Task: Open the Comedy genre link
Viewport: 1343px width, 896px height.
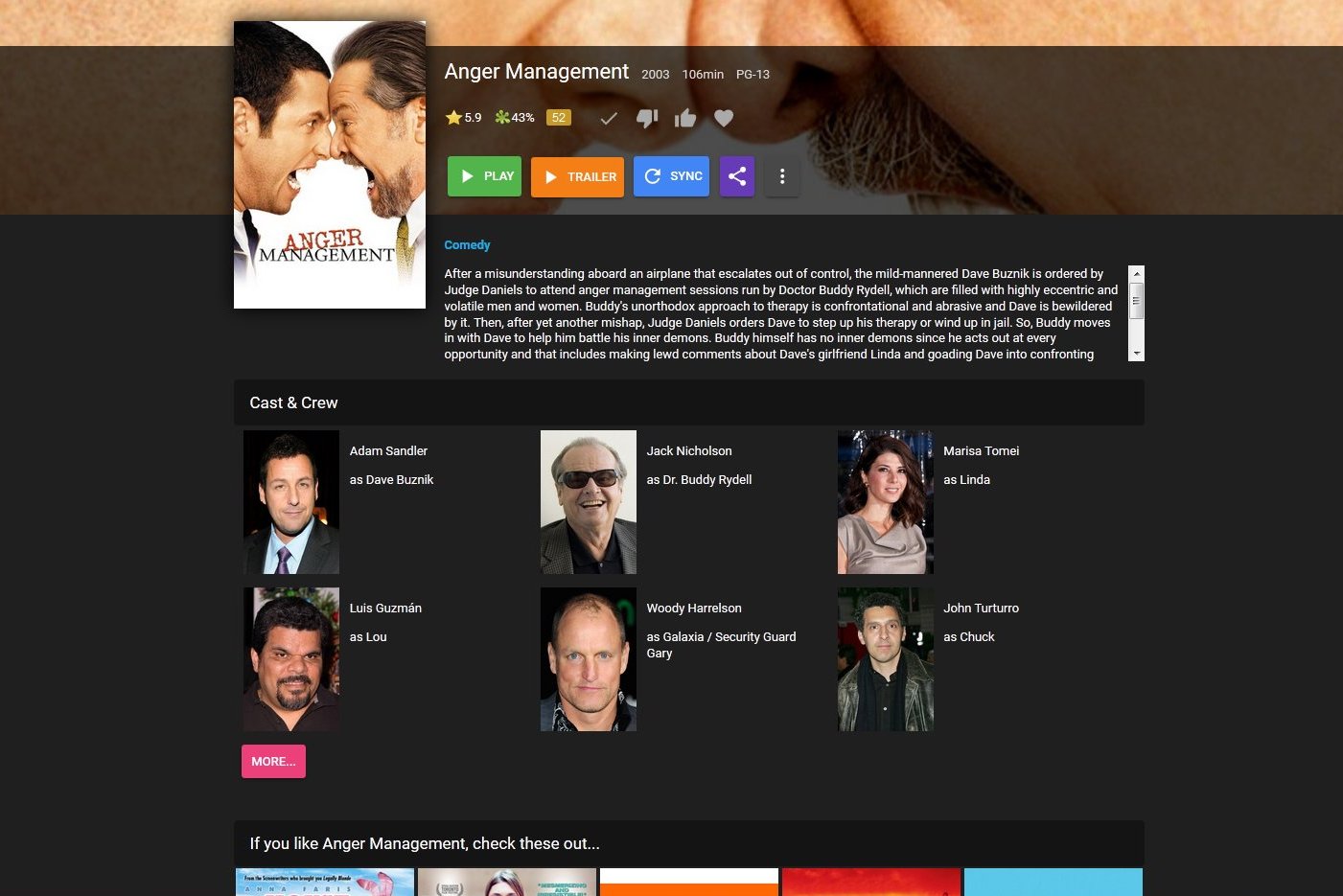Action: coord(467,245)
